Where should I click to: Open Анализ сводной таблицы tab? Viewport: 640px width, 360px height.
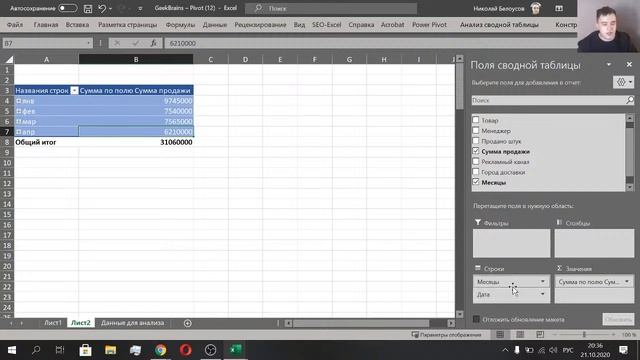pos(499,24)
